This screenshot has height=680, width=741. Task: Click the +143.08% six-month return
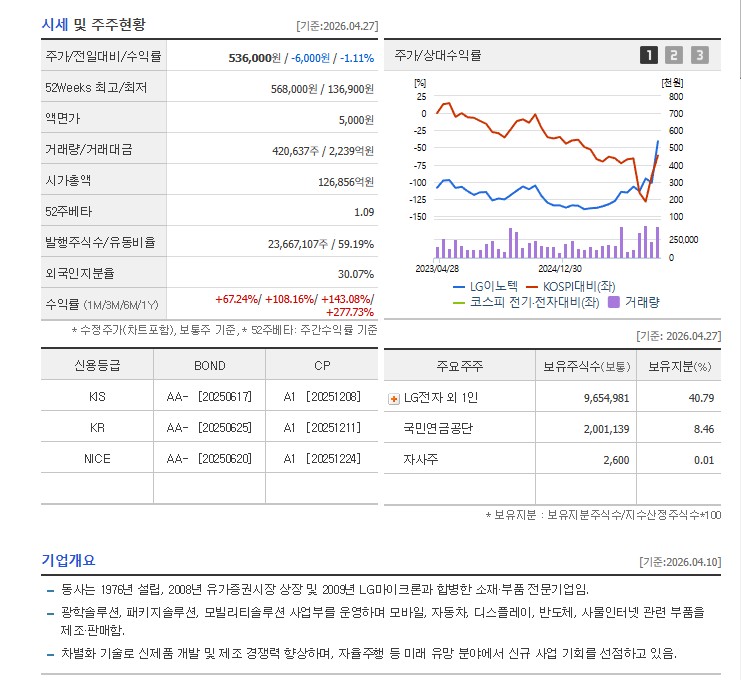click(346, 299)
